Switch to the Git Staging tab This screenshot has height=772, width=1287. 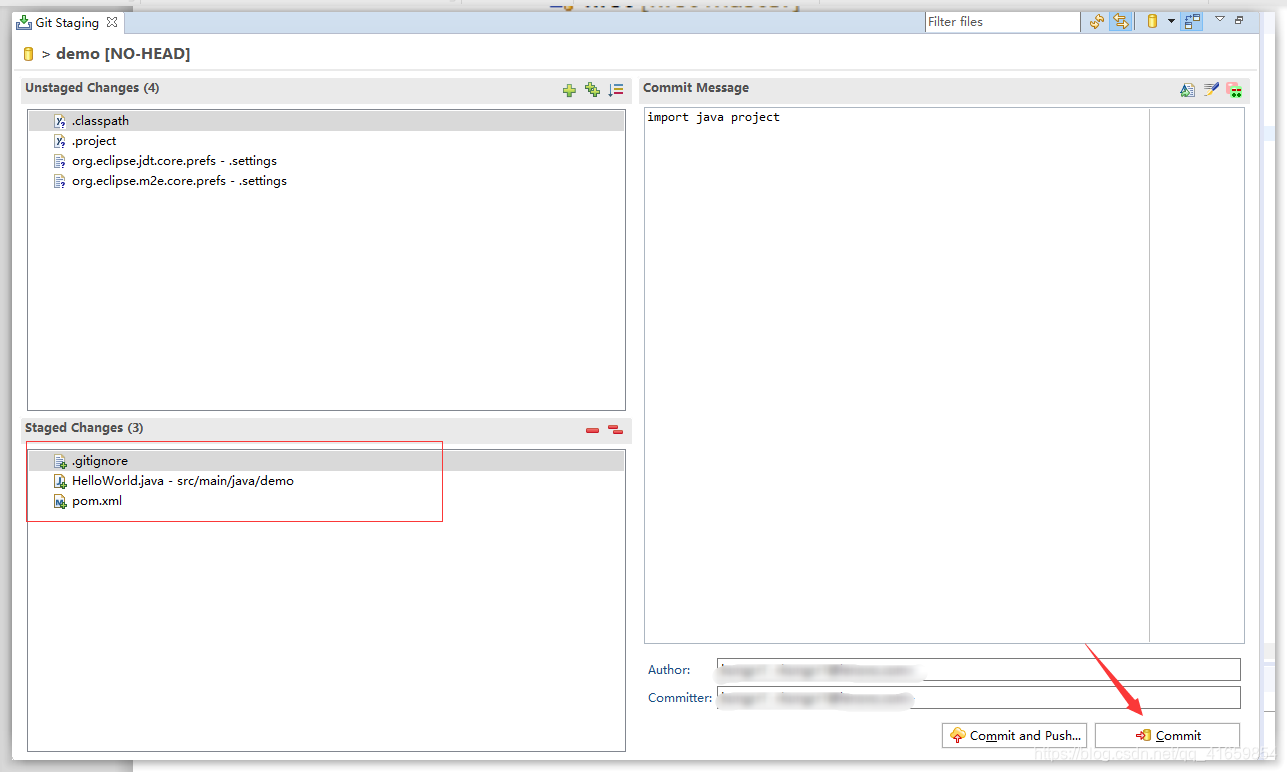(x=67, y=22)
